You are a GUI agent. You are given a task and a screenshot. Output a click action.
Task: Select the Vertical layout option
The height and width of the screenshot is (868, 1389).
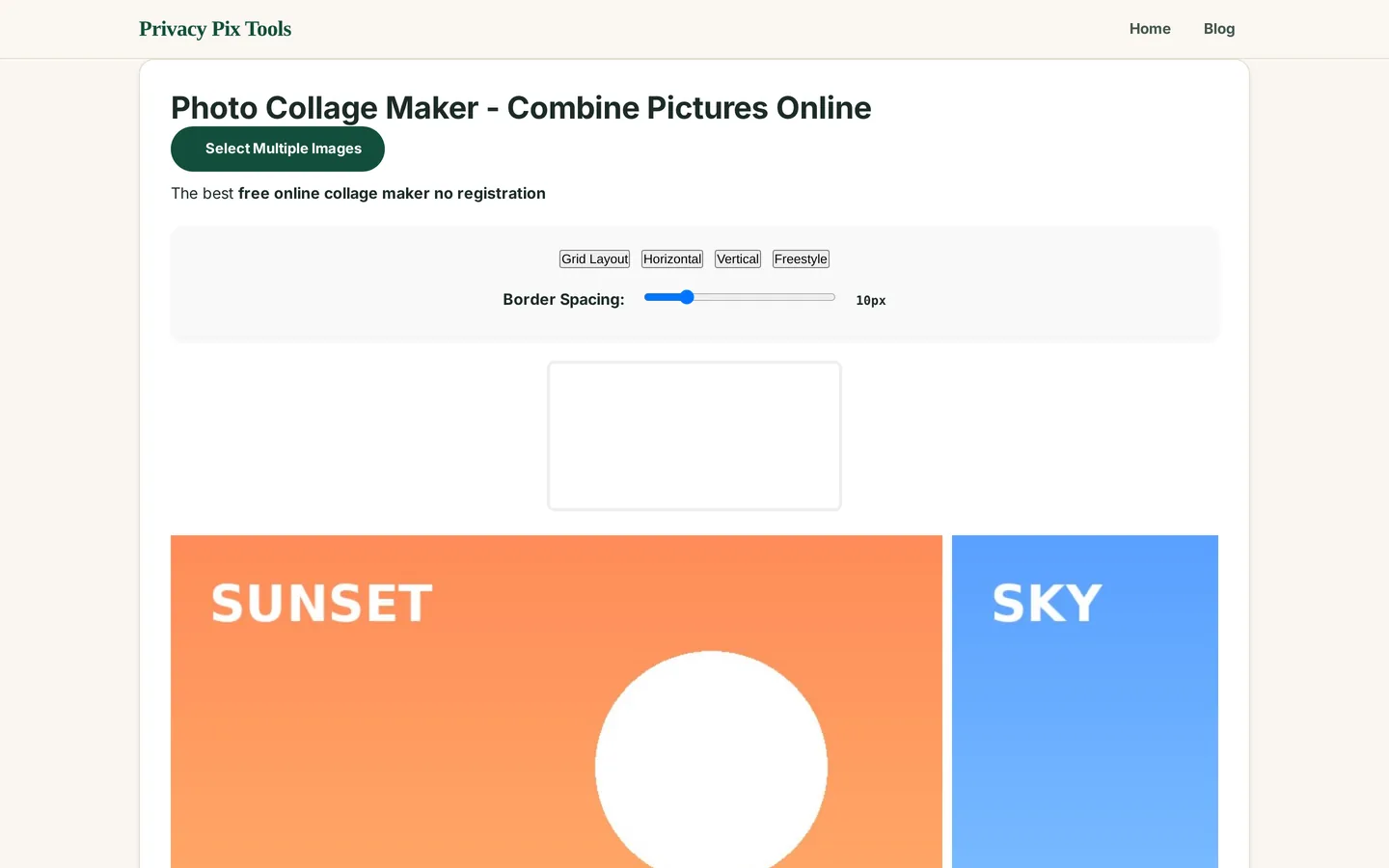(x=738, y=258)
